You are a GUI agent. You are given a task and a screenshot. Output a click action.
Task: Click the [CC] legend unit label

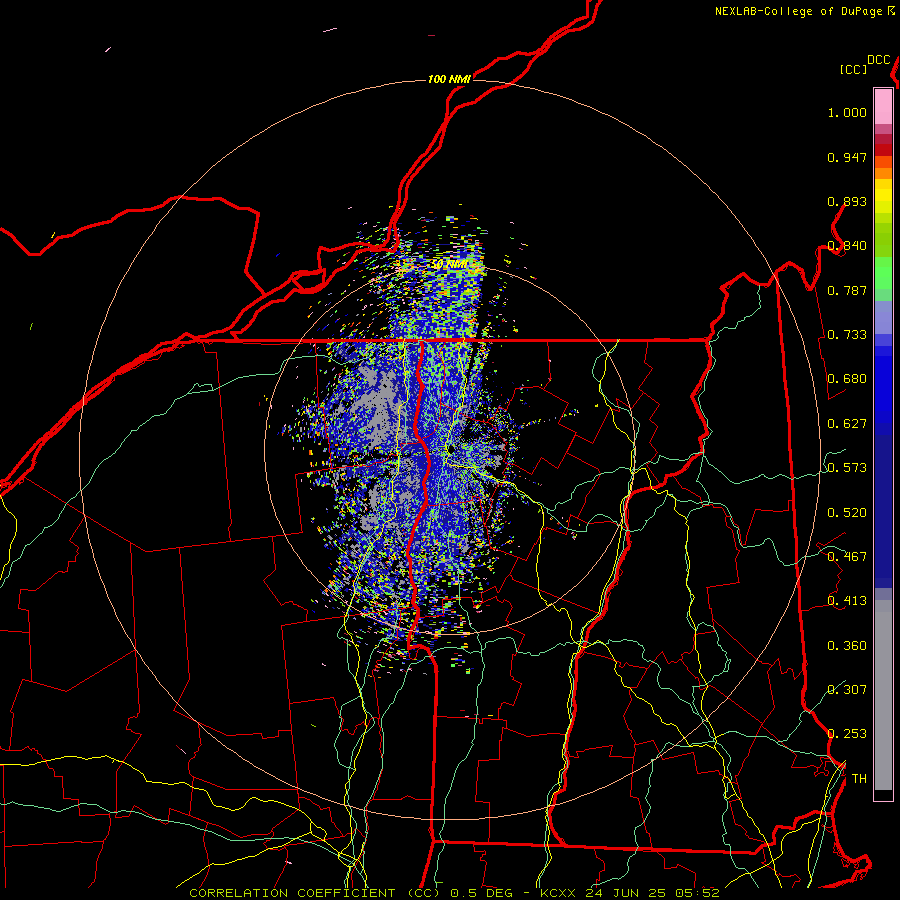(x=854, y=69)
